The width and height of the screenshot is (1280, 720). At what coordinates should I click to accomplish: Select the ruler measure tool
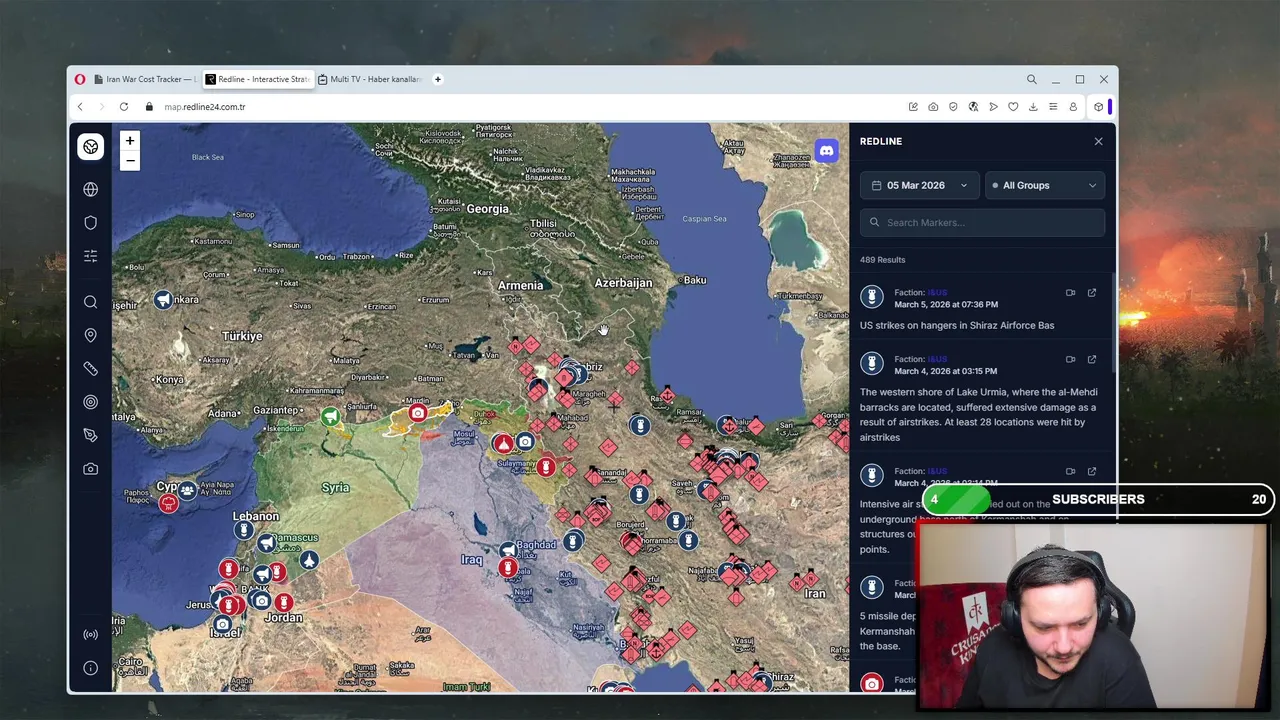pos(90,369)
